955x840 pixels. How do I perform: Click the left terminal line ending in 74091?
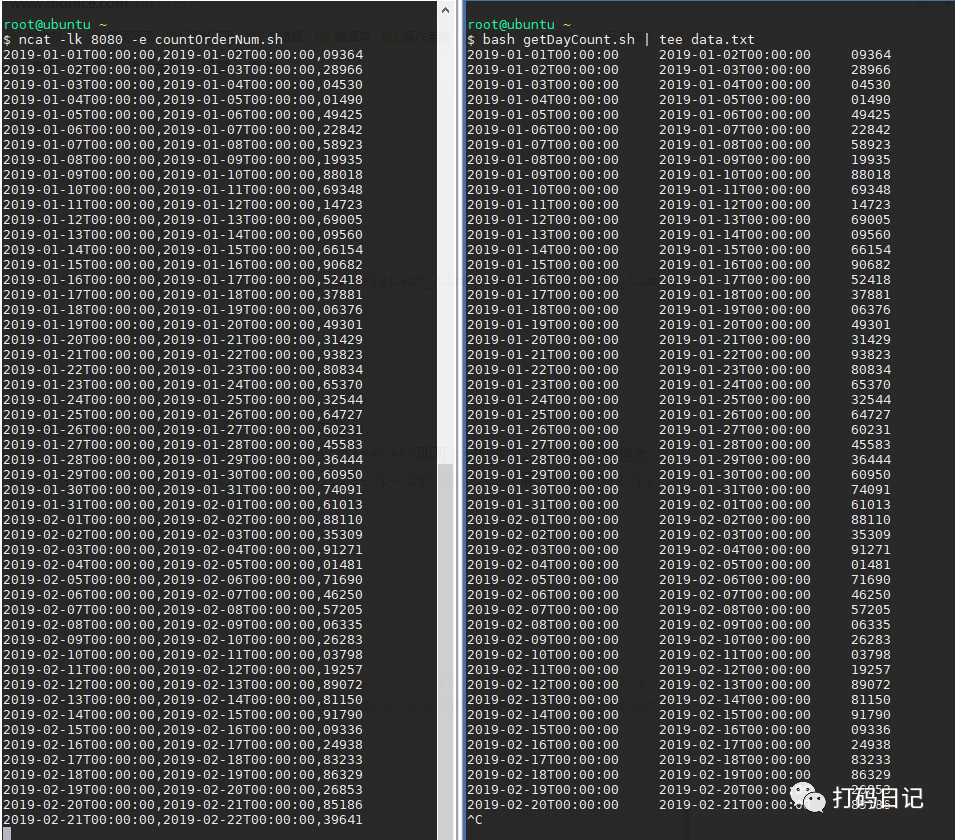(x=183, y=490)
